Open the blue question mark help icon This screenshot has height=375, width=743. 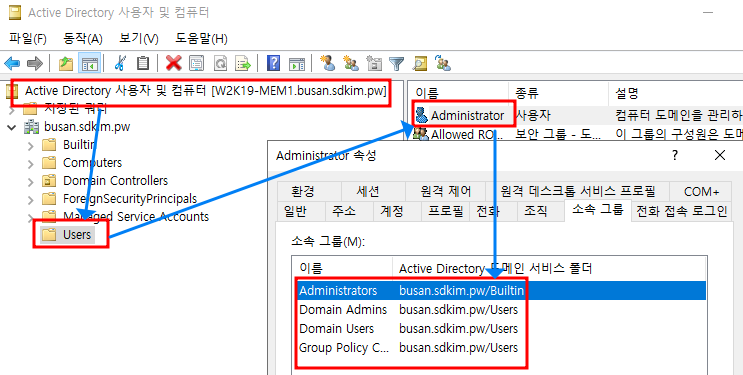pyautogui.click(x=273, y=63)
